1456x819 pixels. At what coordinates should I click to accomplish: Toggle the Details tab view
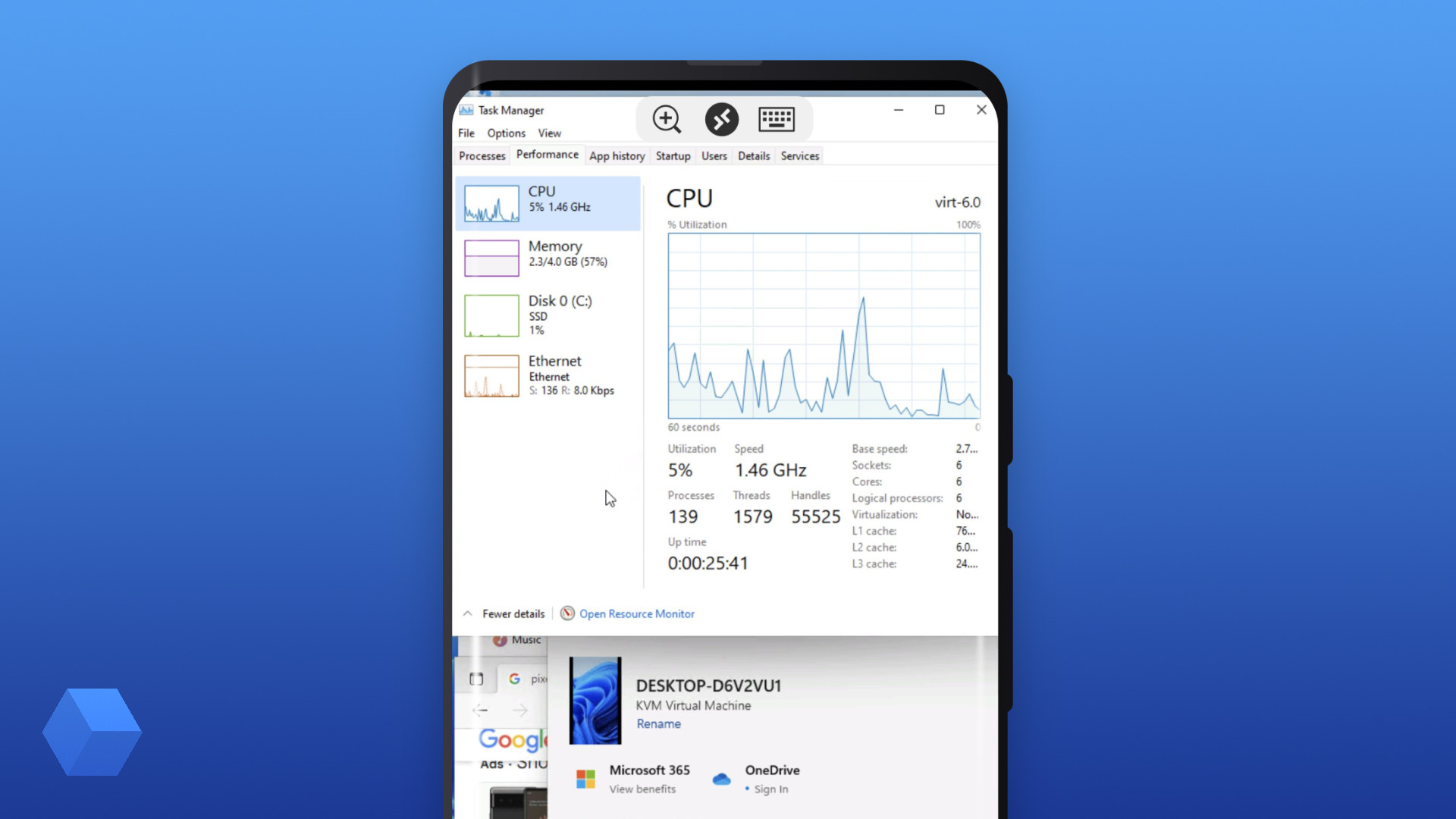pyautogui.click(x=753, y=155)
